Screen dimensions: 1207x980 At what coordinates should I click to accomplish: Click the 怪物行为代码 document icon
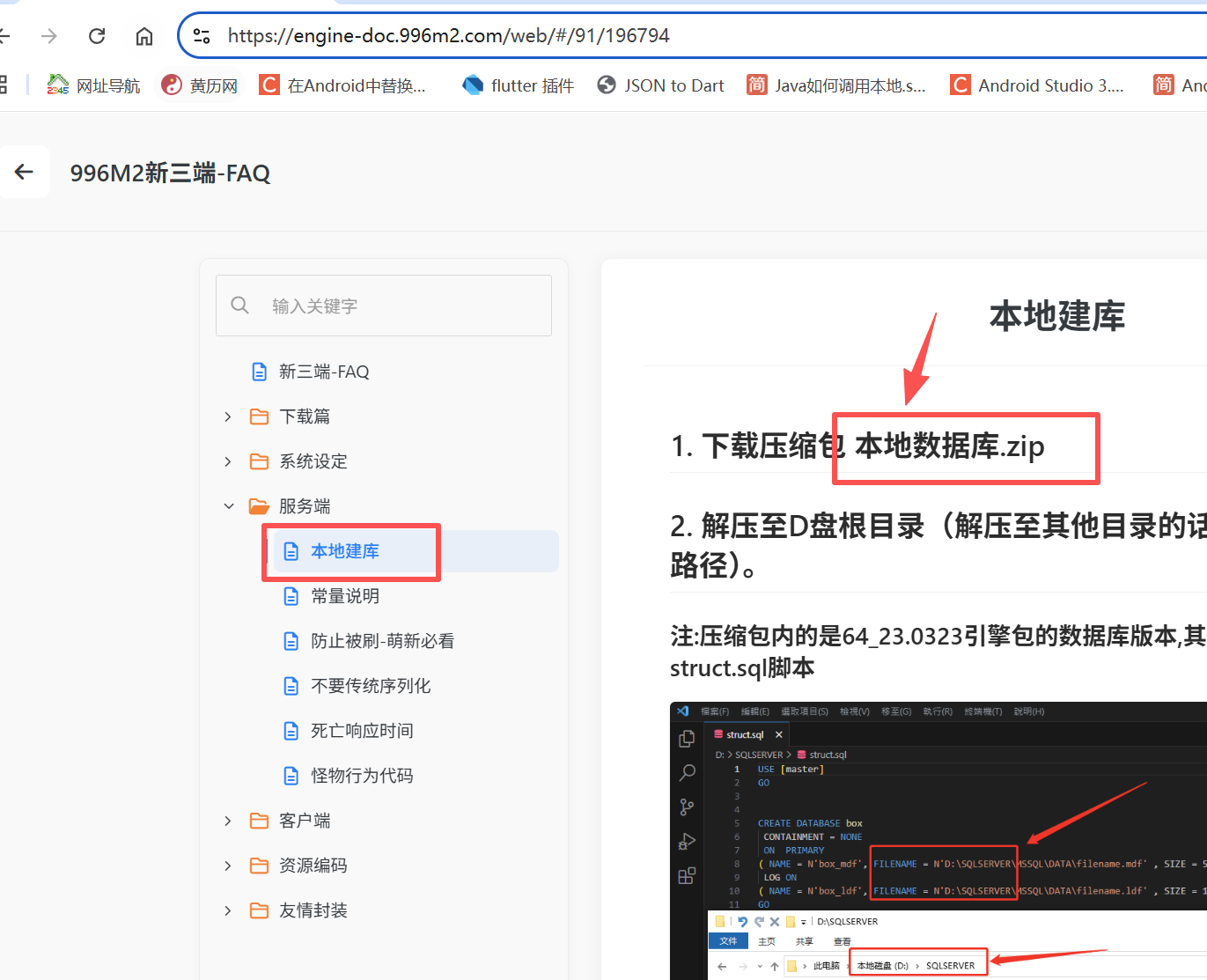(x=291, y=776)
